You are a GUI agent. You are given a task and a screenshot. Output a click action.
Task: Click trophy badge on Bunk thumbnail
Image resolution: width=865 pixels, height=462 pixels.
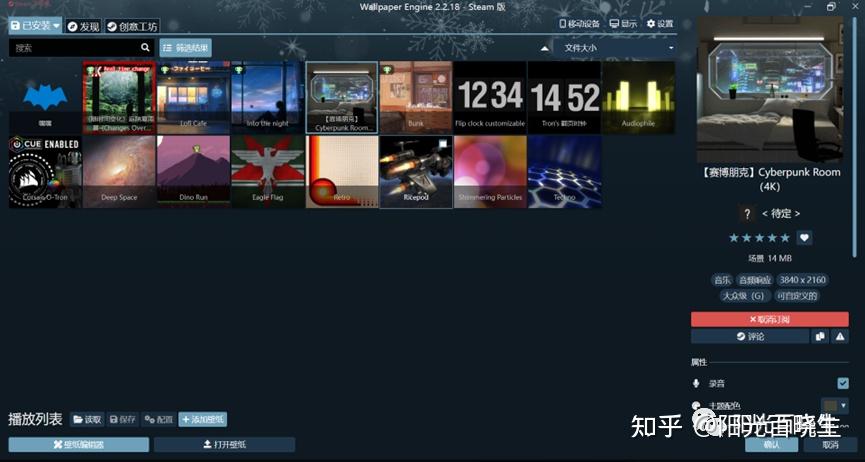coord(387,70)
